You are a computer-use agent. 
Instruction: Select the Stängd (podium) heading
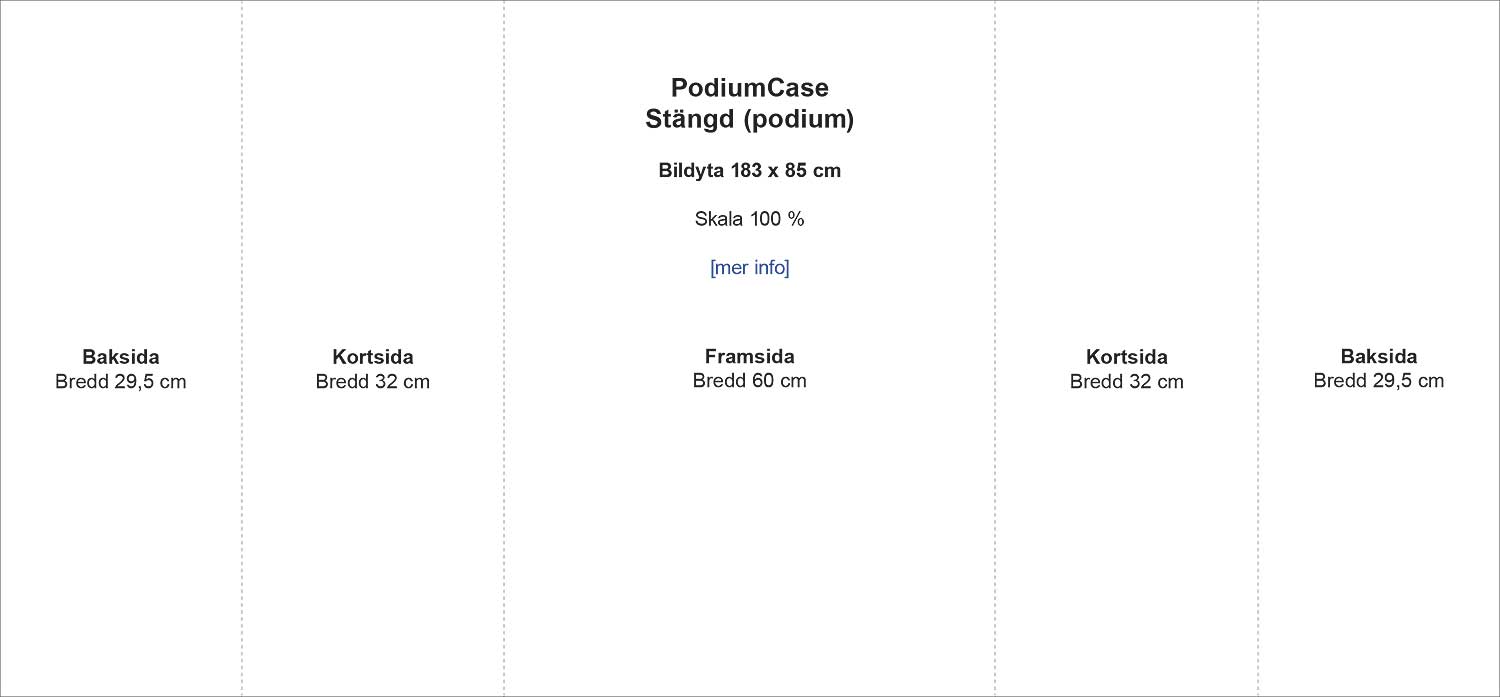tap(749, 120)
